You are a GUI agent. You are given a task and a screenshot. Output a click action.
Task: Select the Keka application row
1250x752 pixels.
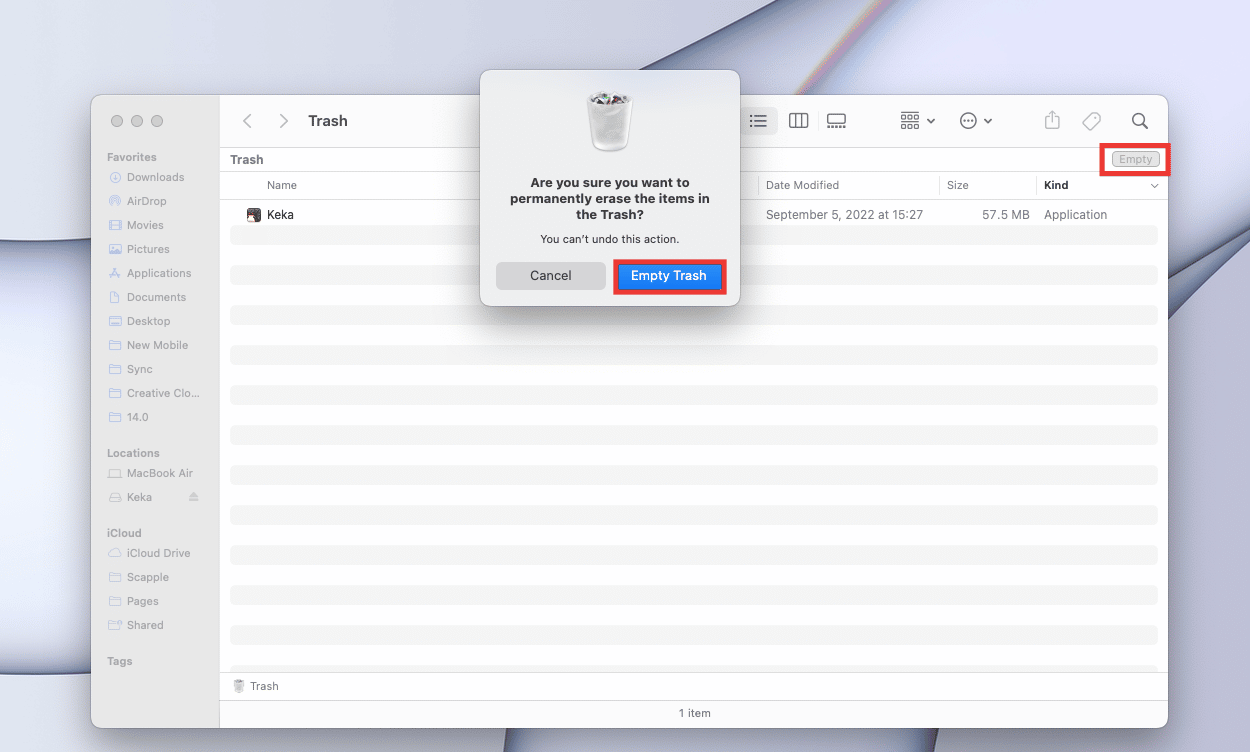tap(694, 215)
